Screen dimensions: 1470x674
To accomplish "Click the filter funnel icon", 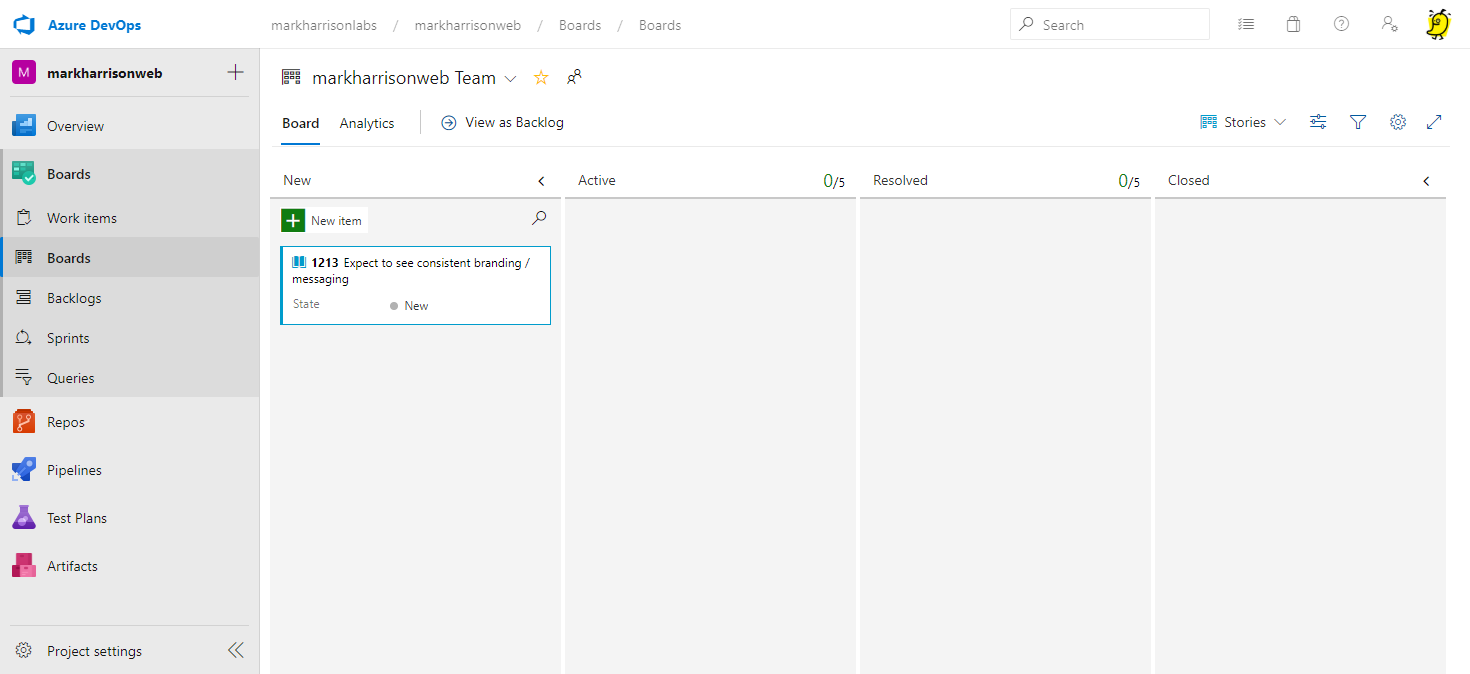I will (1358, 122).
